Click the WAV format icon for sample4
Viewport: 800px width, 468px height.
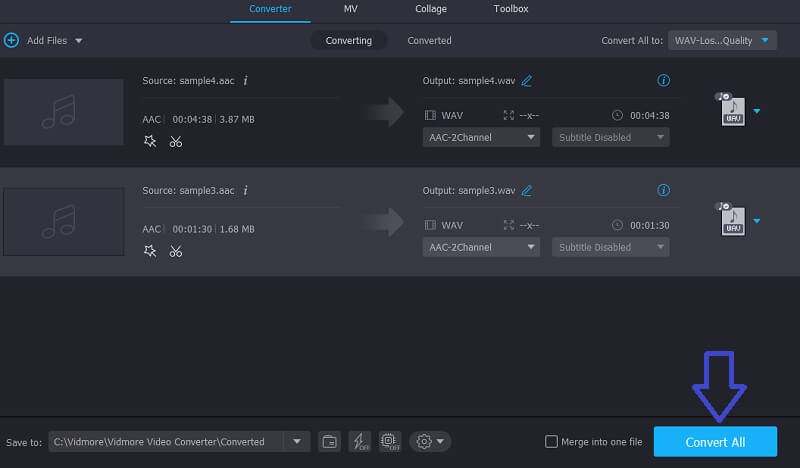(x=732, y=110)
